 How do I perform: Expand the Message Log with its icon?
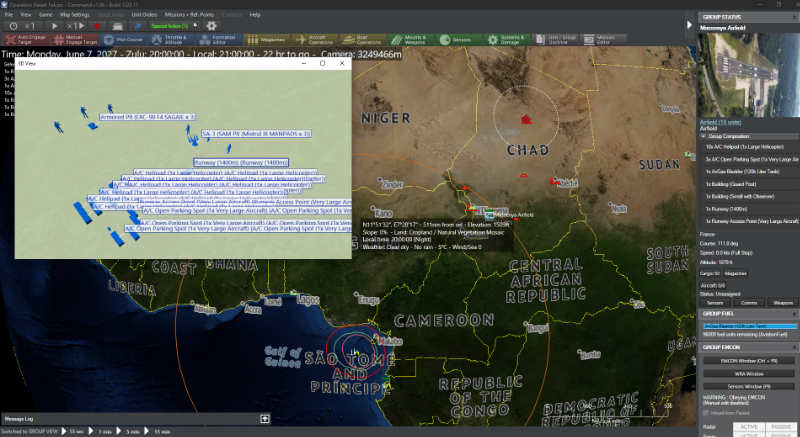point(264,419)
